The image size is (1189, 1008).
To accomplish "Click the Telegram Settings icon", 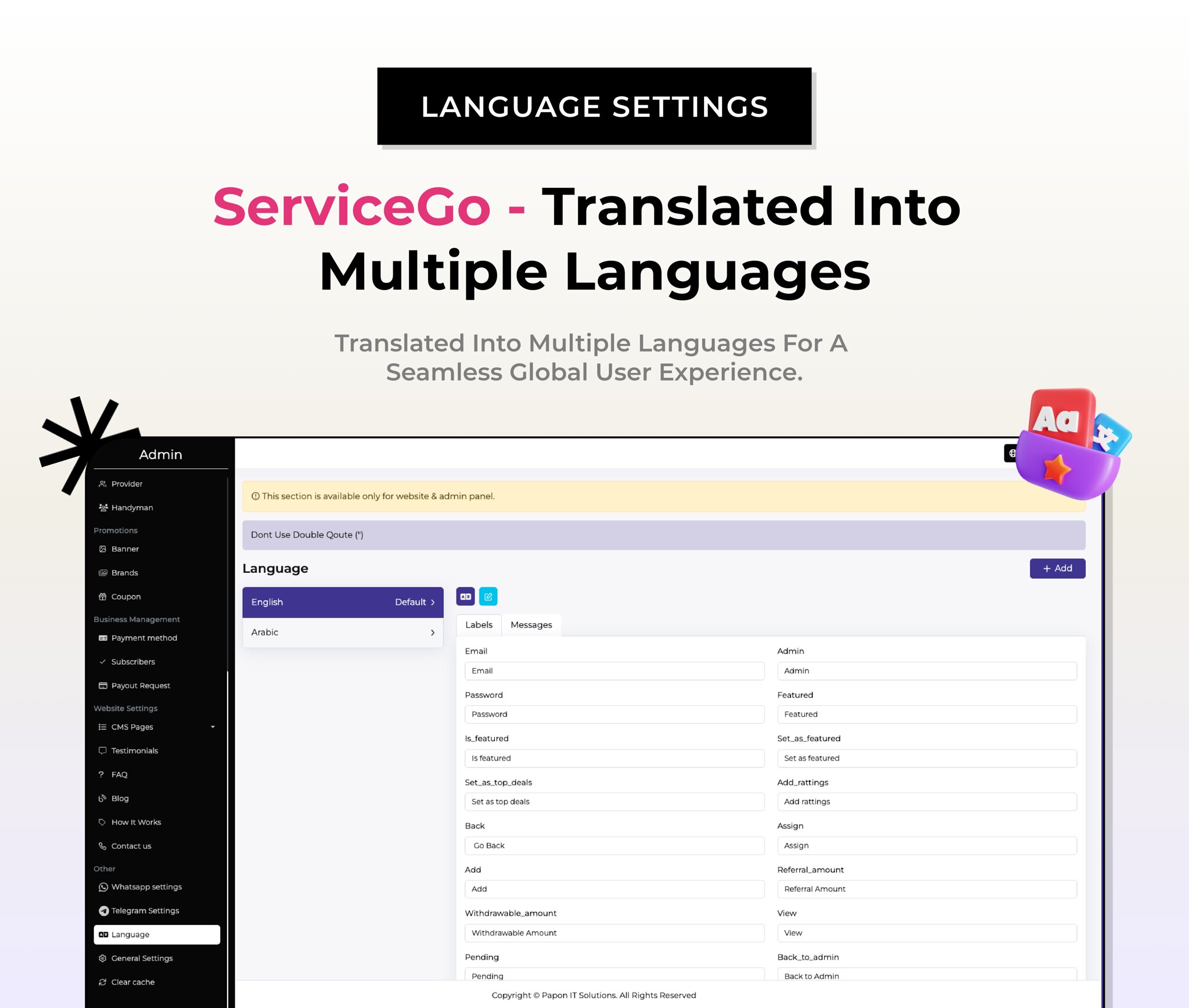I will (103, 911).
